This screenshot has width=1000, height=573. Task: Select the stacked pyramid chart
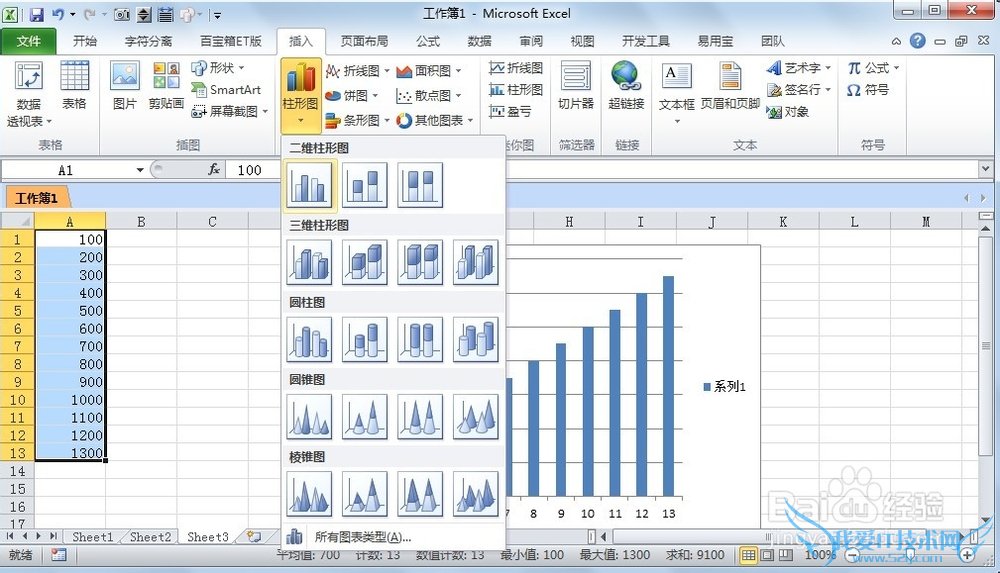point(364,494)
